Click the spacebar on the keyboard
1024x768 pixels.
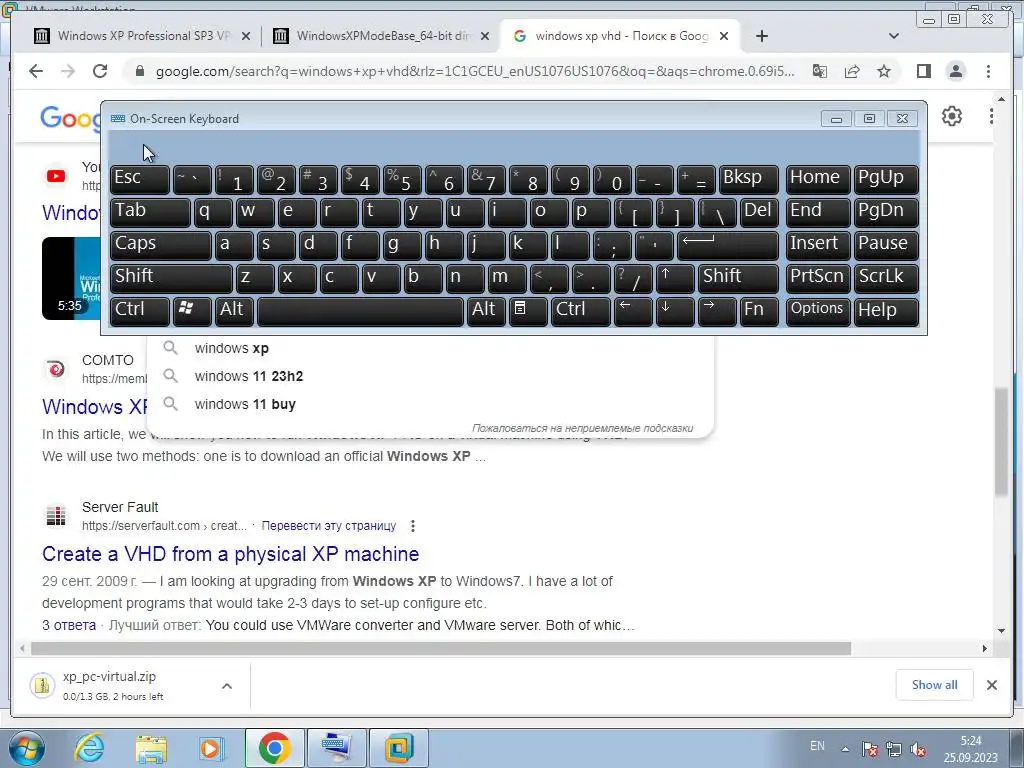360,310
